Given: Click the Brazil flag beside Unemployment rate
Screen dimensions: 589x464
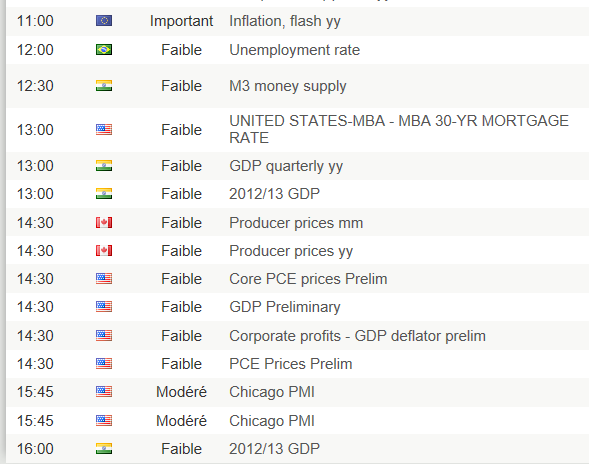Looking at the screenshot, I should point(104,50).
